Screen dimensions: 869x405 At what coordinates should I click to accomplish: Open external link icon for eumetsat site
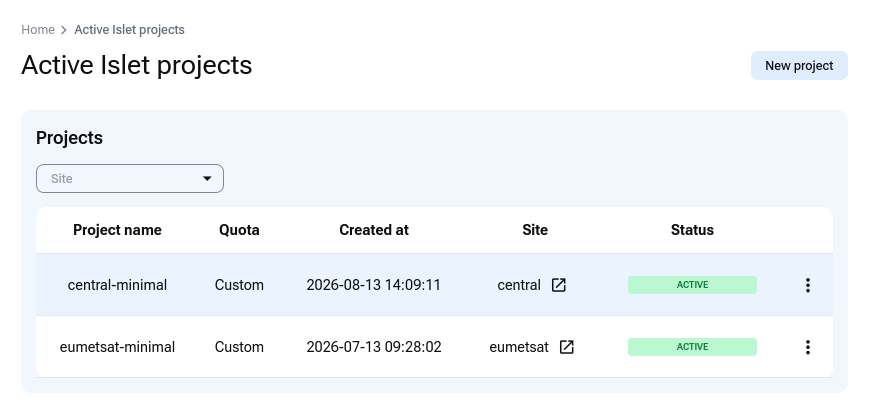566,347
